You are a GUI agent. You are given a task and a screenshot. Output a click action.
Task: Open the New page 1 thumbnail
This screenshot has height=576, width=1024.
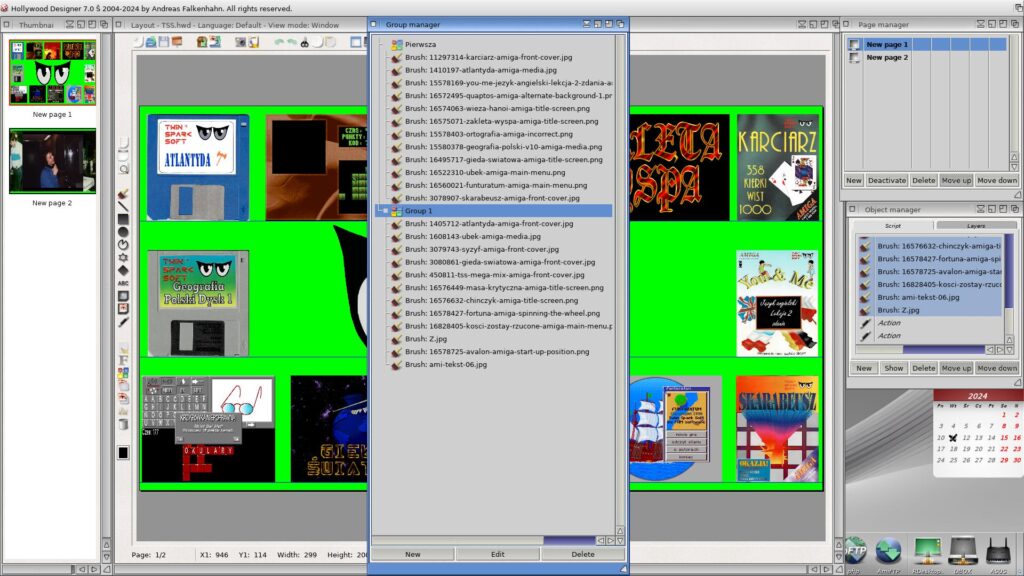(52, 72)
